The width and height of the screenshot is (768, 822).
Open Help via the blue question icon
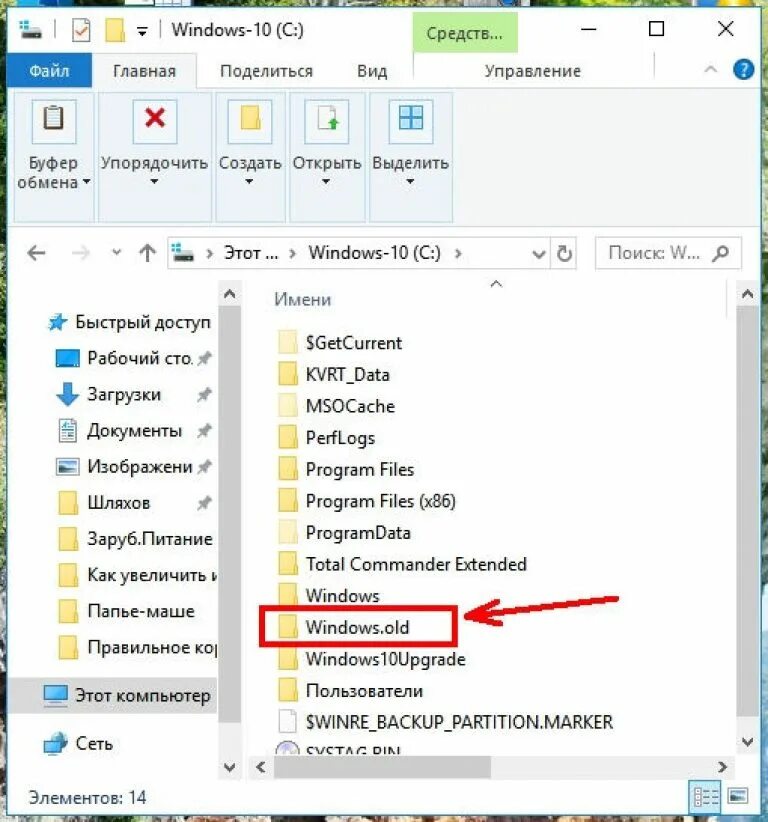(743, 69)
